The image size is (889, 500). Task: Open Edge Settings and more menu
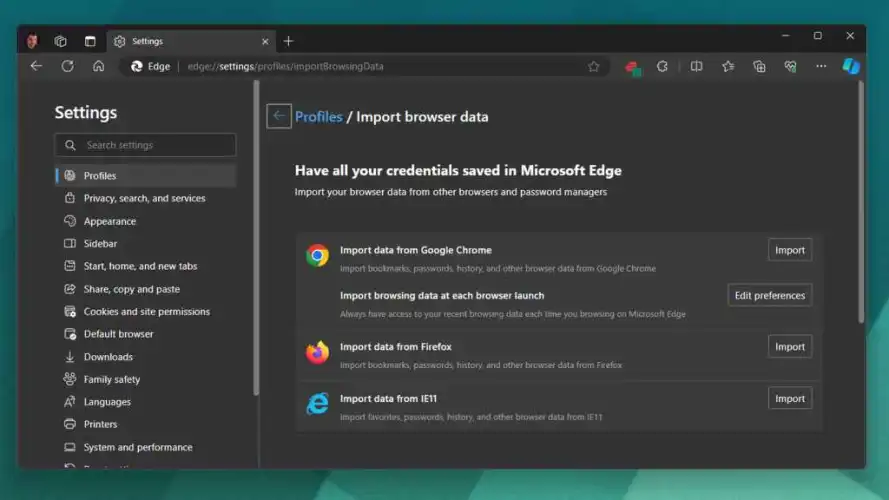point(821,66)
